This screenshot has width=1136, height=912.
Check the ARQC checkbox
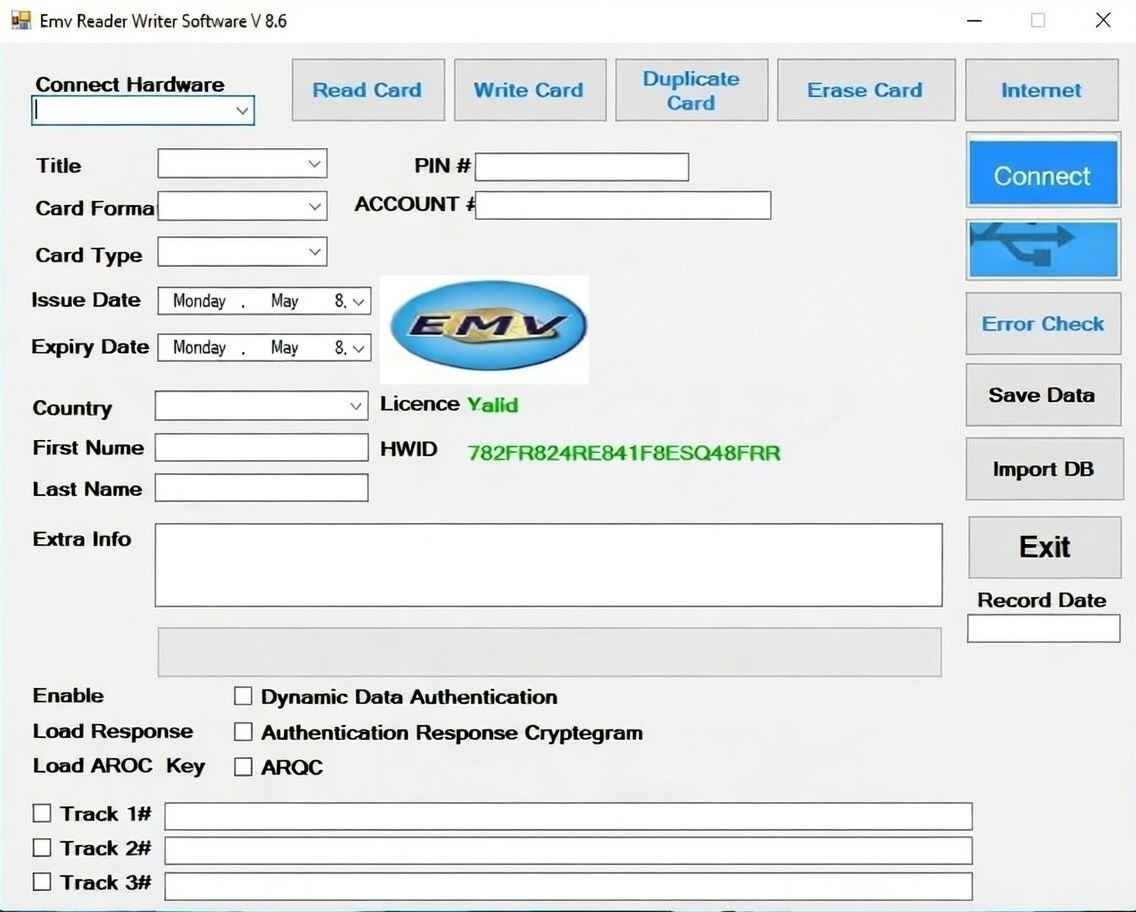click(x=243, y=767)
